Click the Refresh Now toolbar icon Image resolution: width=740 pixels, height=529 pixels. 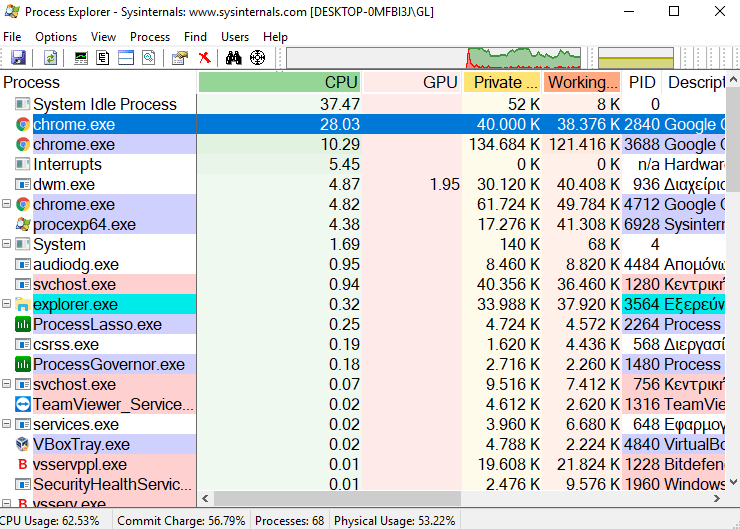click(x=50, y=58)
